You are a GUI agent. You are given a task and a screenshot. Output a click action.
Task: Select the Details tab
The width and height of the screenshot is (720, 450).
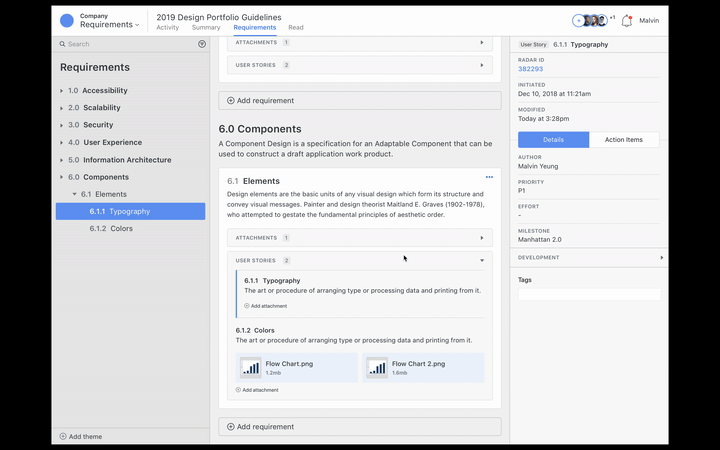553,140
